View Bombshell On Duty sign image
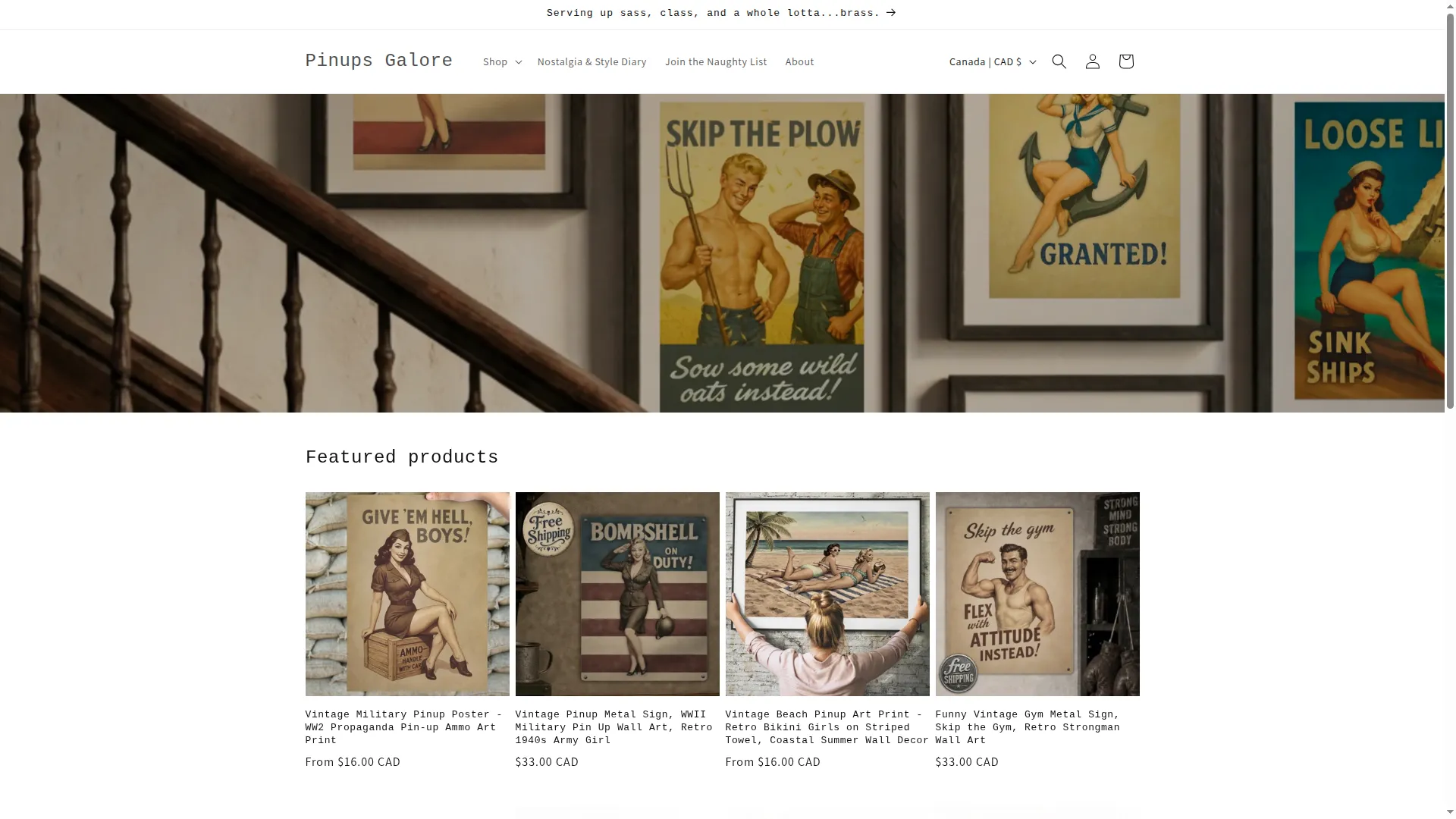The width and height of the screenshot is (1456, 819). click(617, 594)
